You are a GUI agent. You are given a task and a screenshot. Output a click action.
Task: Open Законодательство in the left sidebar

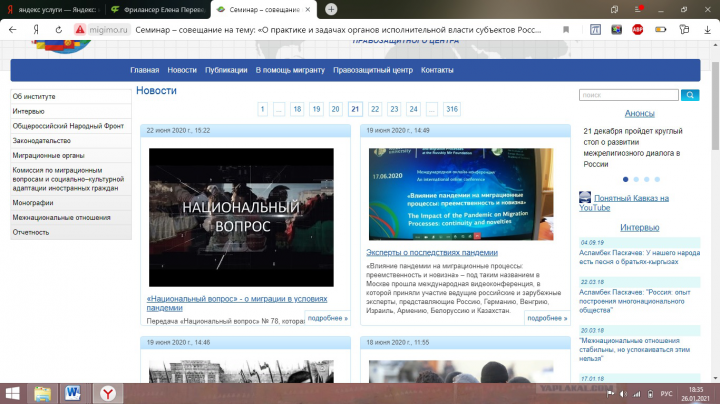point(71,140)
